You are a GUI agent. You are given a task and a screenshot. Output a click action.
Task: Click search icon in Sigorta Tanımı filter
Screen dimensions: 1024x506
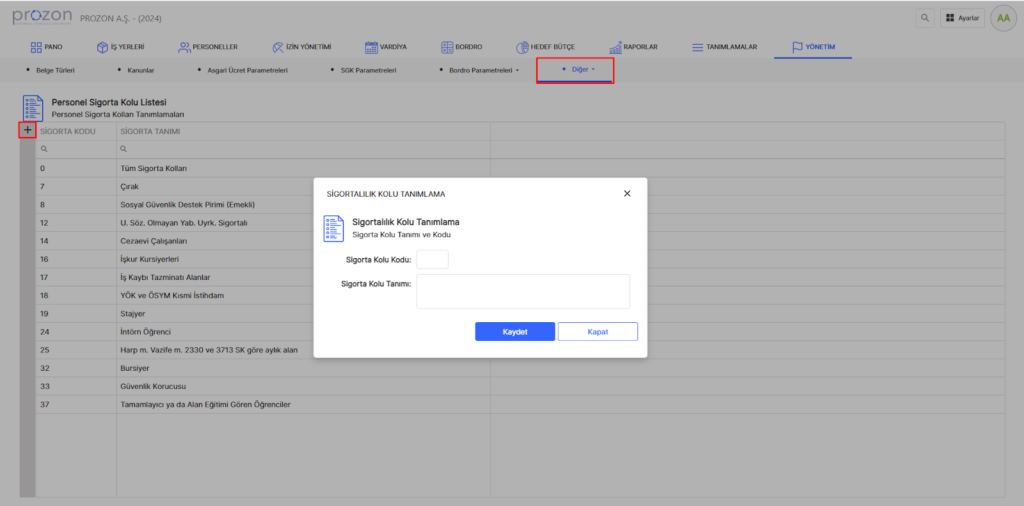(x=124, y=149)
